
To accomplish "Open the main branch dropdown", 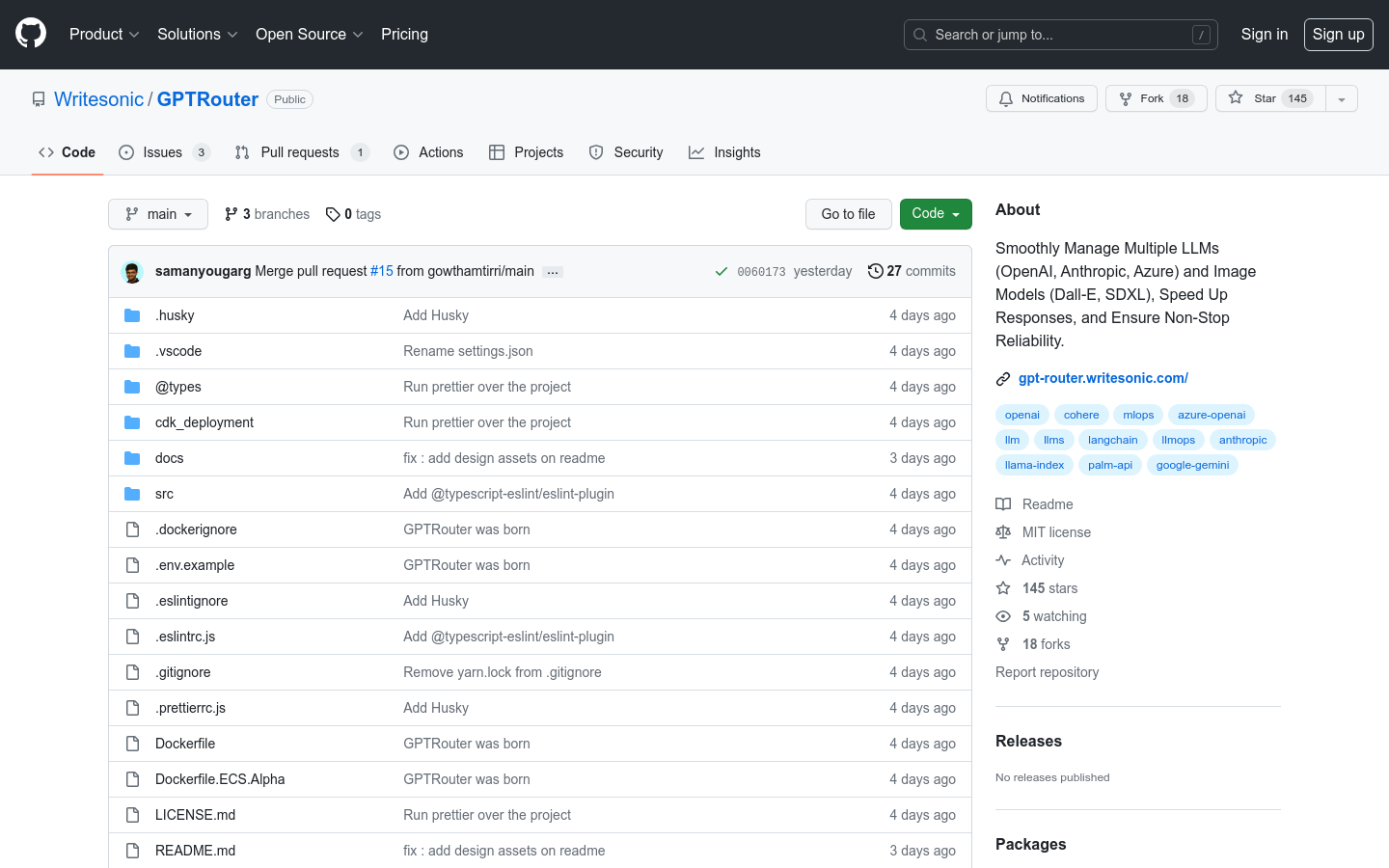I will click(x=158, y=214).
